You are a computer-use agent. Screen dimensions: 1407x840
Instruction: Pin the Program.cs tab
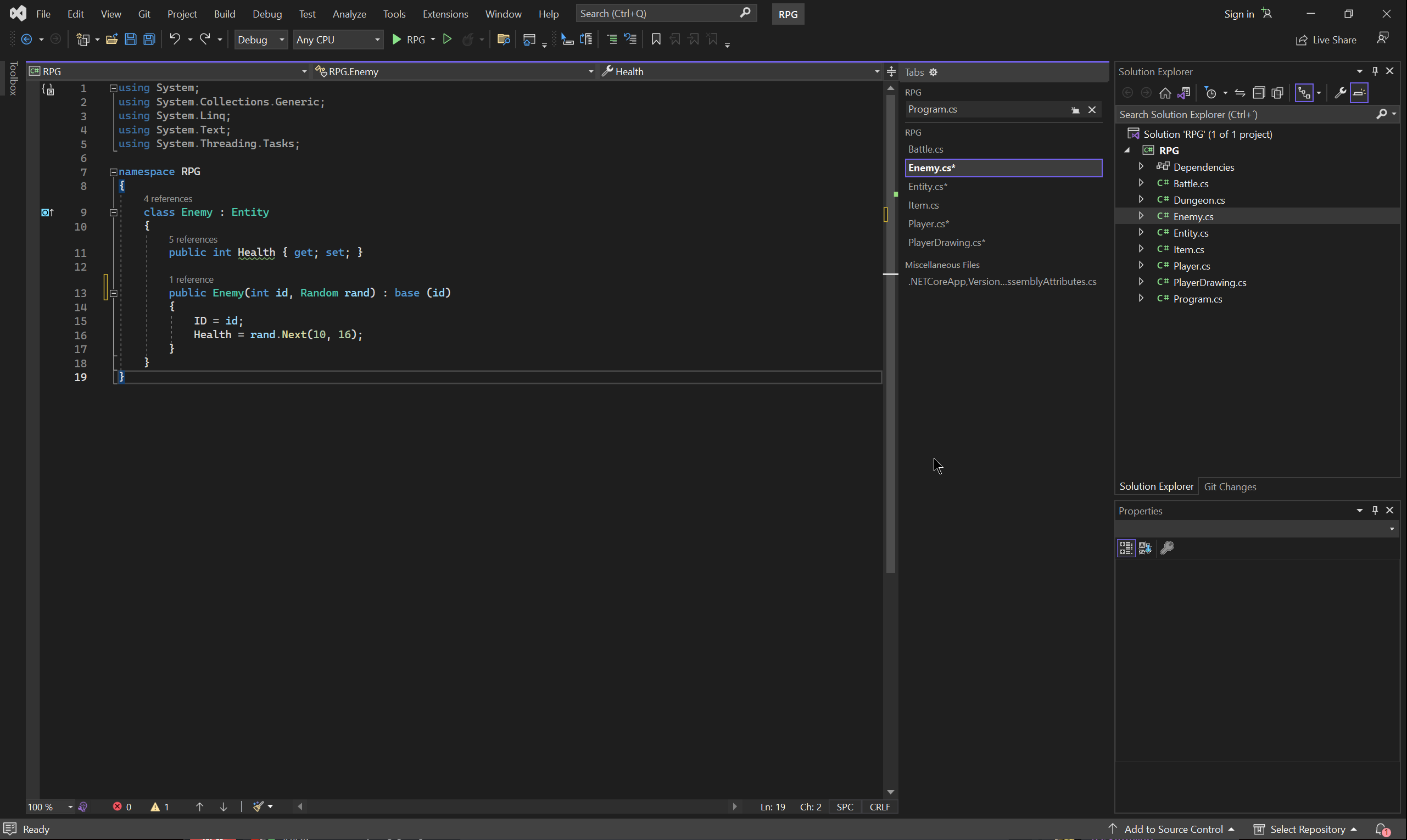click(1075, 110)
